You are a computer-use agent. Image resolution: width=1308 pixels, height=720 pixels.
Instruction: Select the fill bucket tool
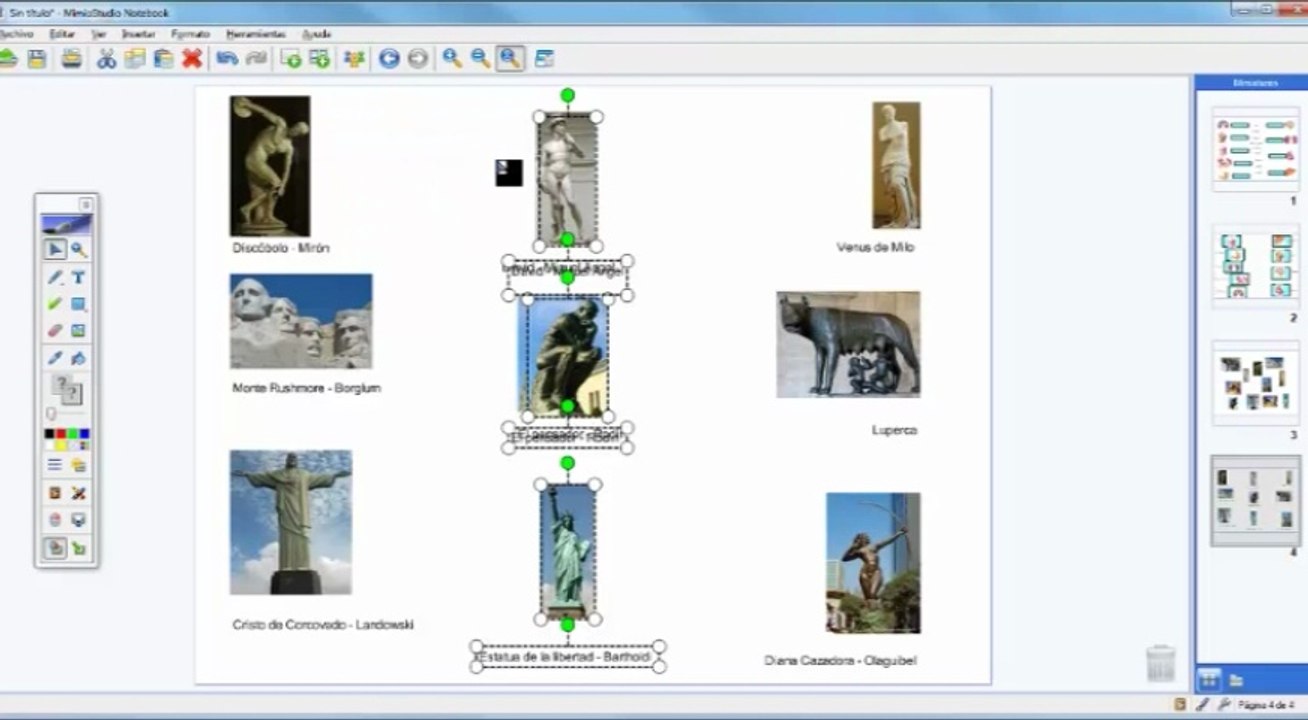coord(79,358)
